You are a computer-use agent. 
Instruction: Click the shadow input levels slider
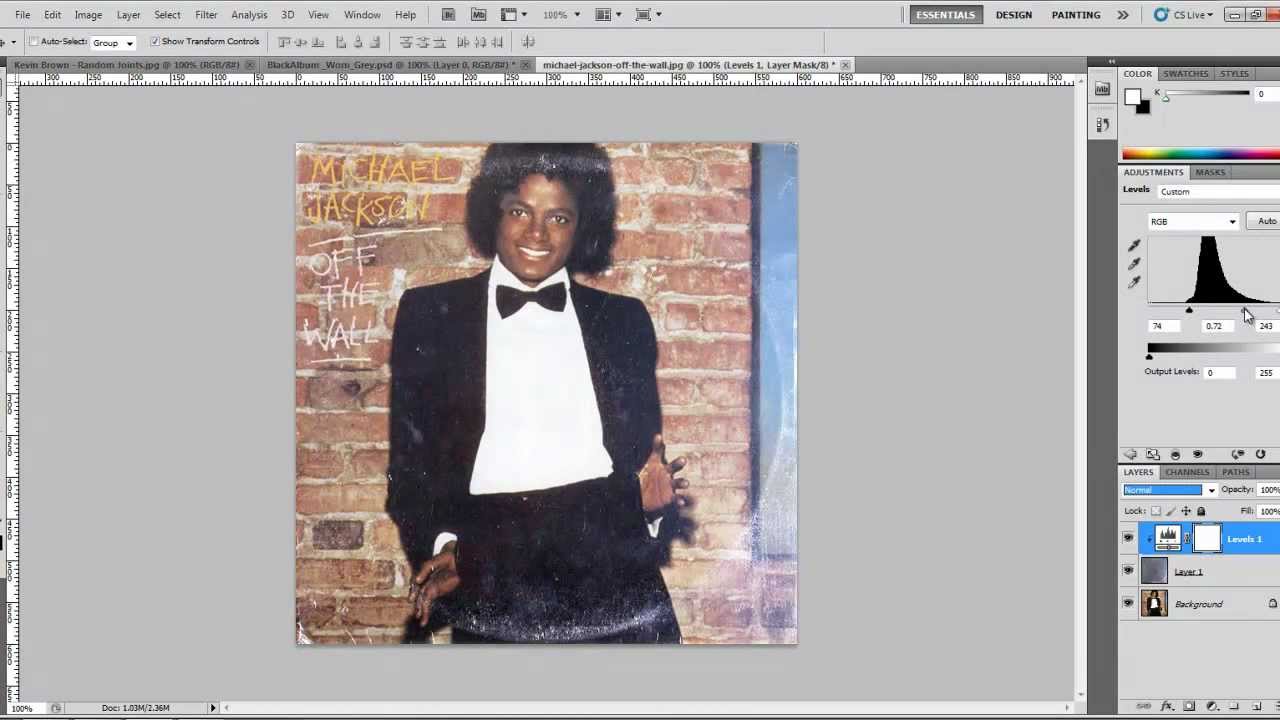(x=1189, y=311)
